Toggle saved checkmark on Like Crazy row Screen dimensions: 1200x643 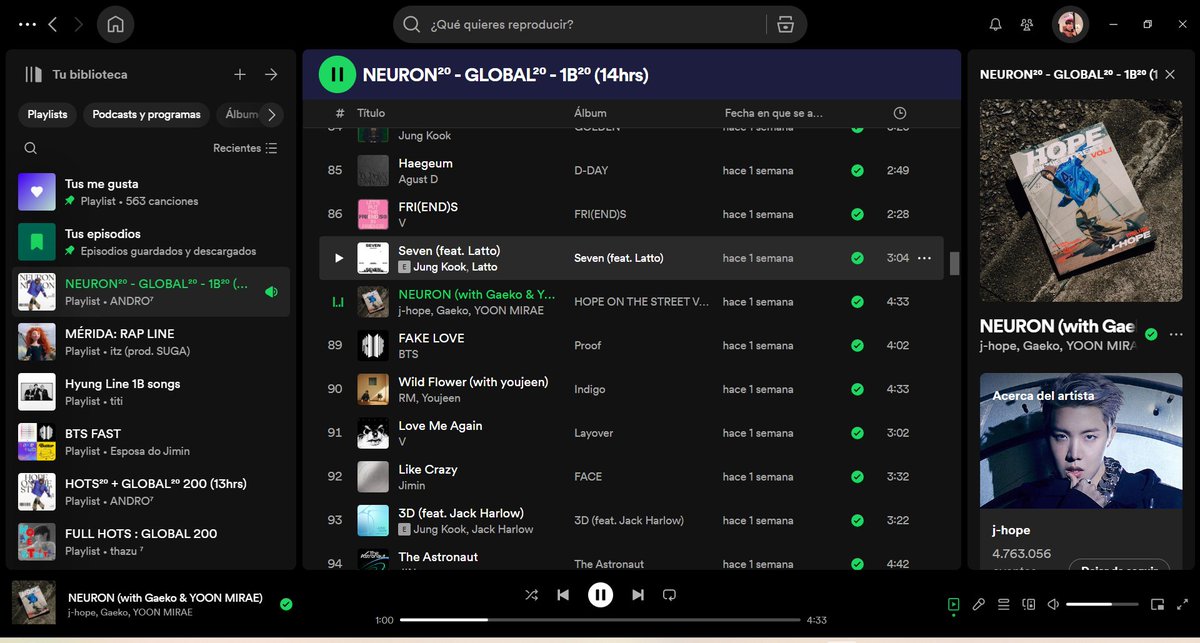[857, 477]
